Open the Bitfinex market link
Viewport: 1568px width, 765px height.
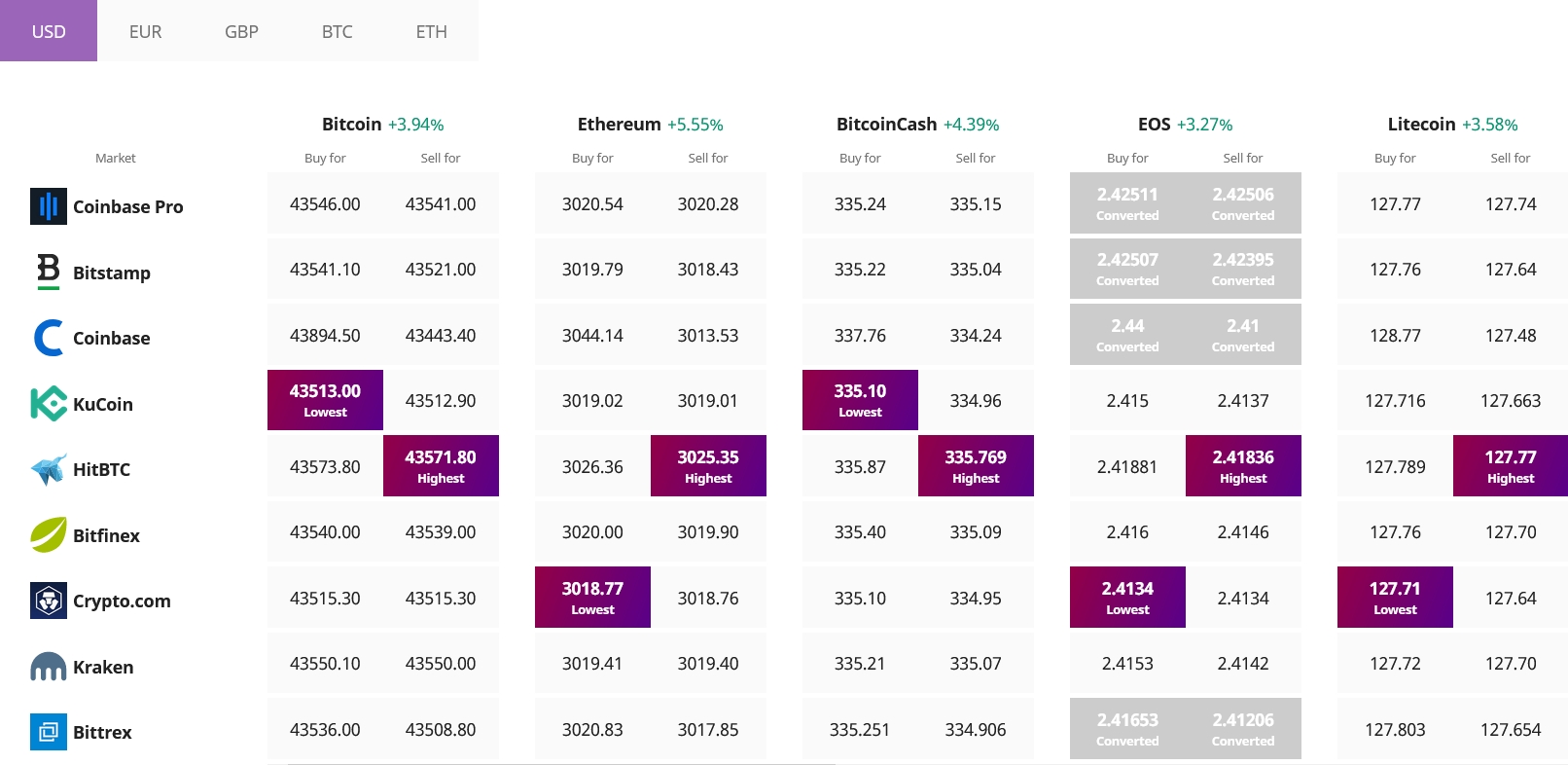click(106, 535)
